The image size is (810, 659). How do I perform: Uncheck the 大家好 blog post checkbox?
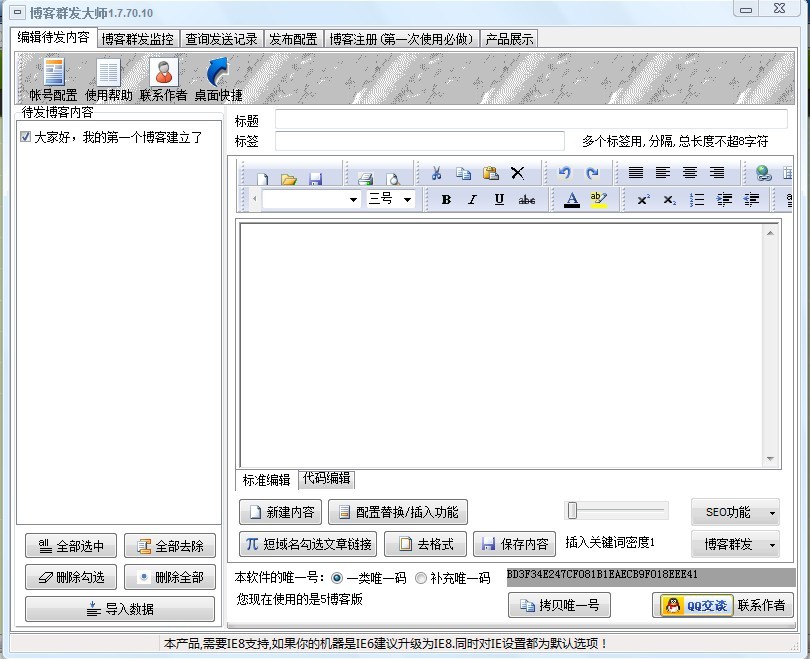[x=26, y=137]
